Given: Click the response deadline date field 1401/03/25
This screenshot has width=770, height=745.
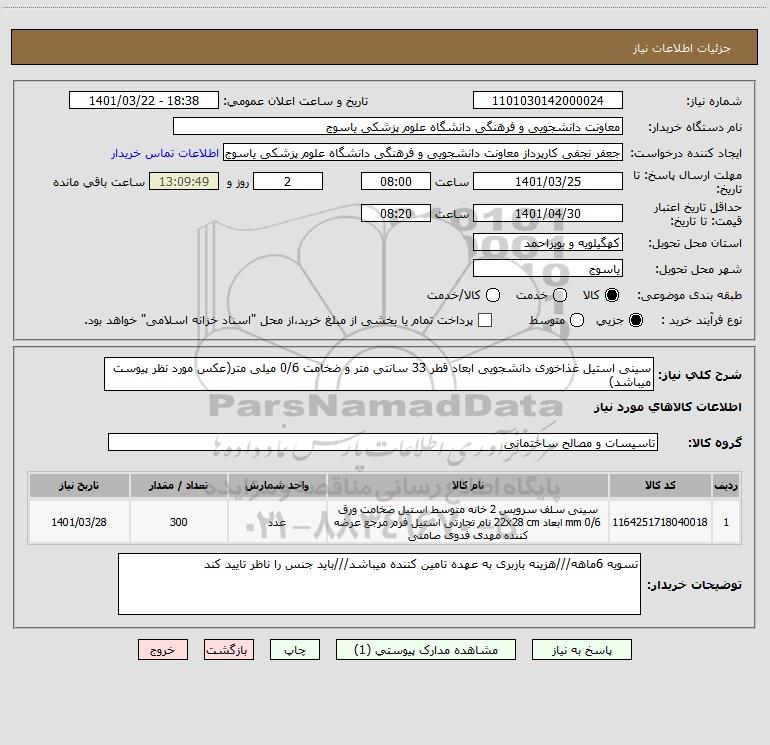Looking at the screenshot, I should [x=548, y=182].
